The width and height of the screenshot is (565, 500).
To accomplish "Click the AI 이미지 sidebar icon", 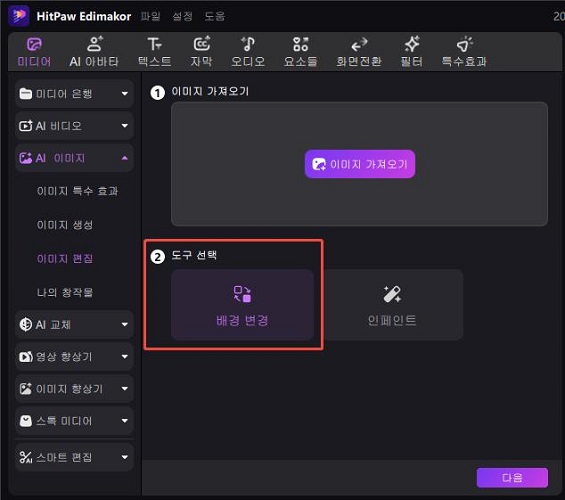I will pos(26,158).
